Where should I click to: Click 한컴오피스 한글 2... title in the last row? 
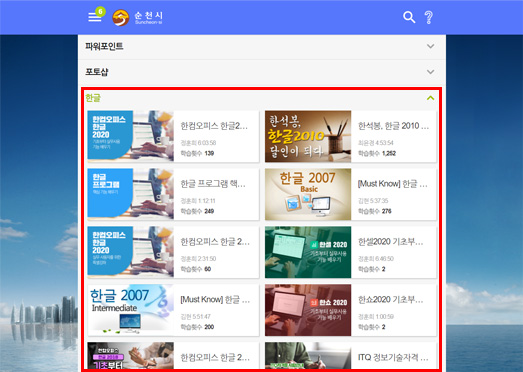tap(215, 357)
